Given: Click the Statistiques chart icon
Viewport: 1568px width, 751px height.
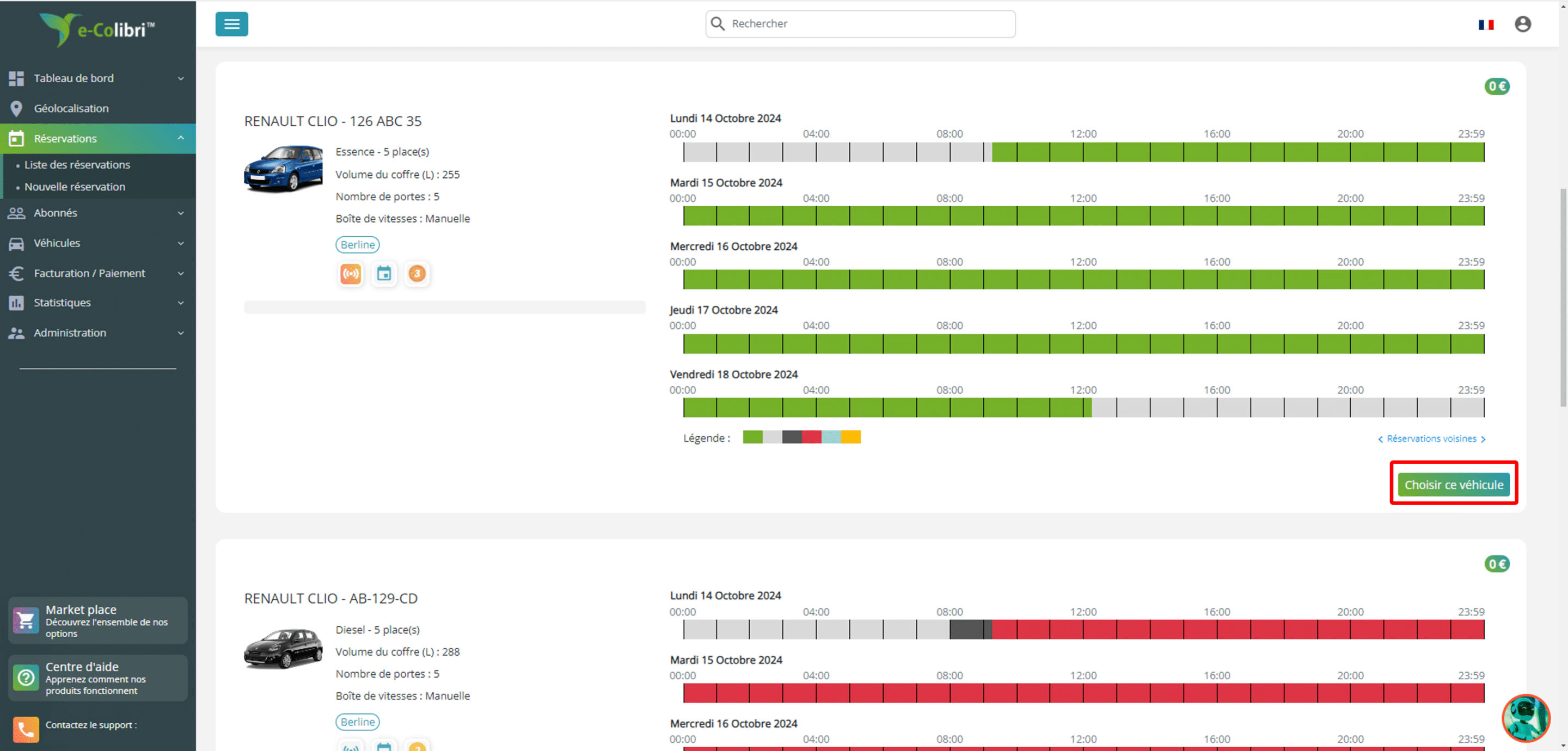Looking at the screenshot, I should coord(16,303).
